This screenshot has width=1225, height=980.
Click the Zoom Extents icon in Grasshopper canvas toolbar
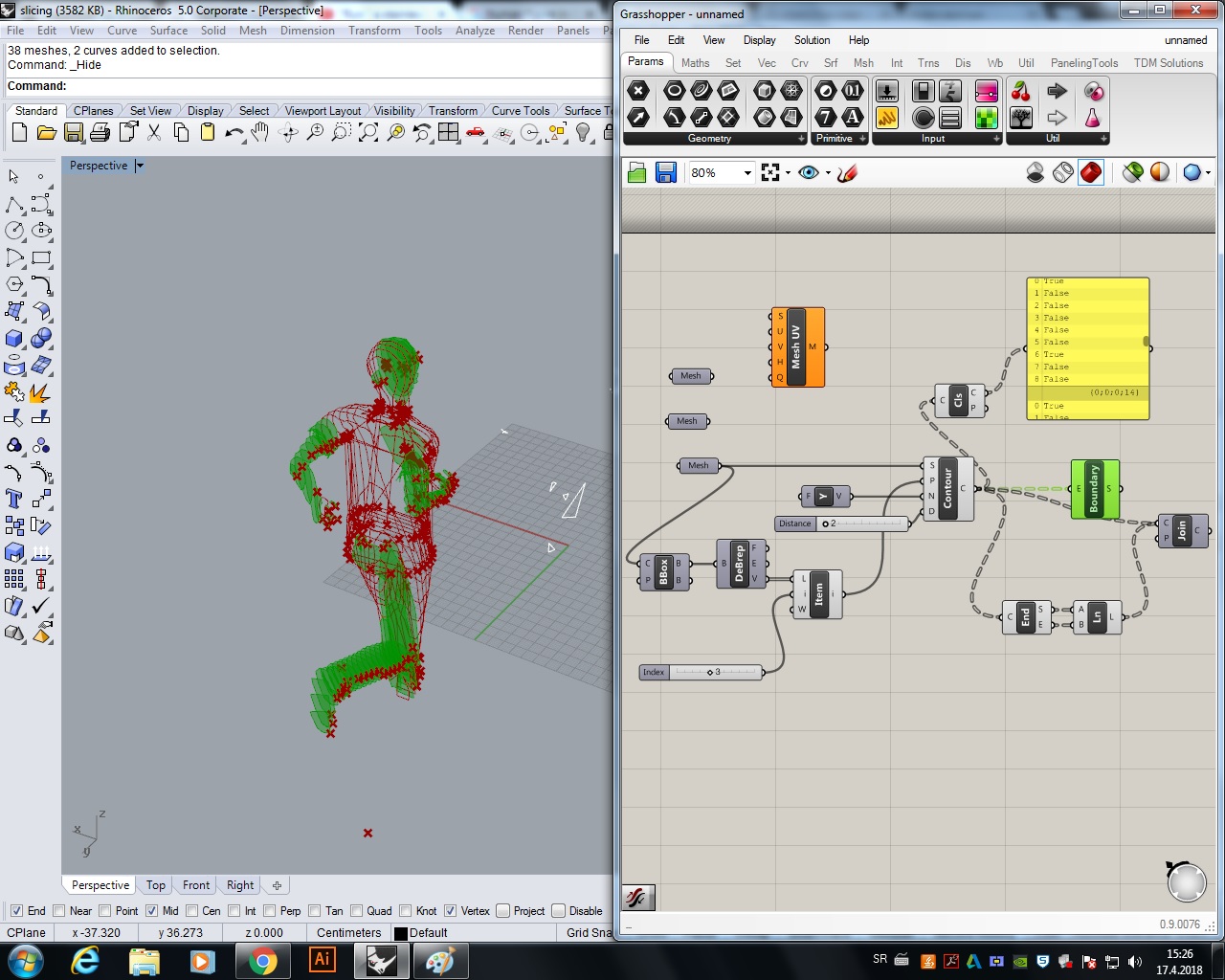(770, 172)
